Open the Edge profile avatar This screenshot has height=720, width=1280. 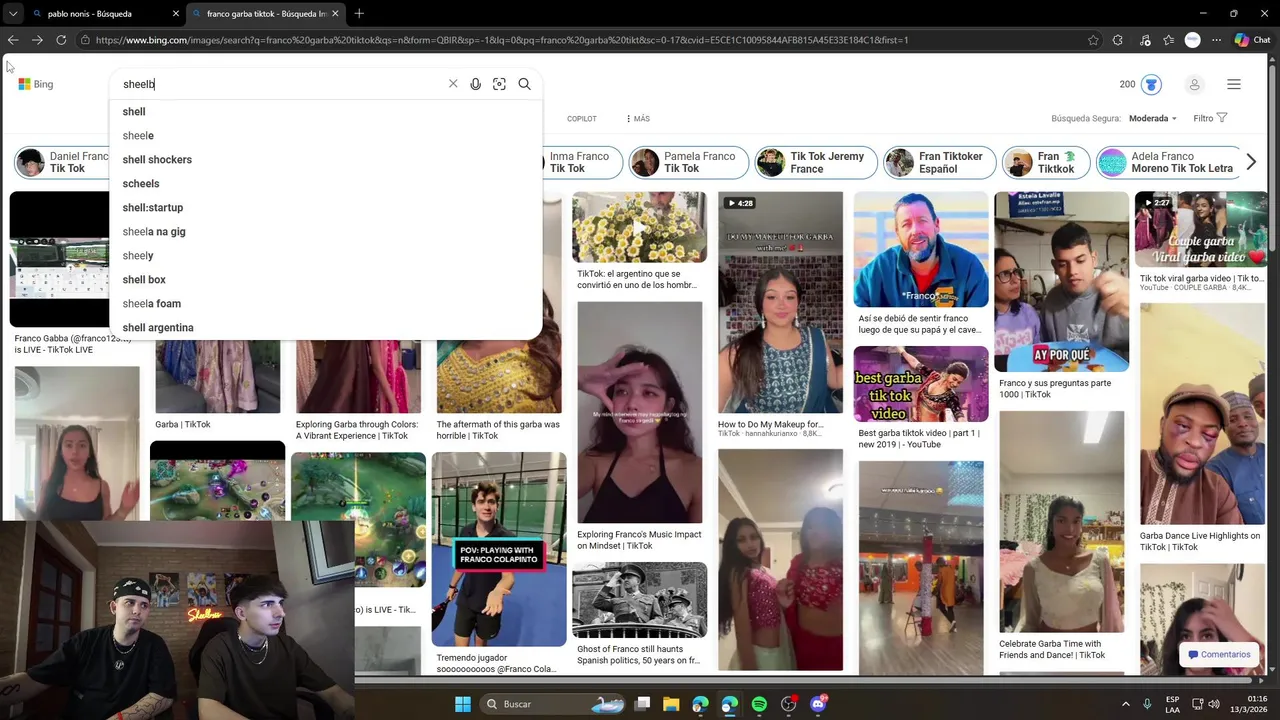1192,40
